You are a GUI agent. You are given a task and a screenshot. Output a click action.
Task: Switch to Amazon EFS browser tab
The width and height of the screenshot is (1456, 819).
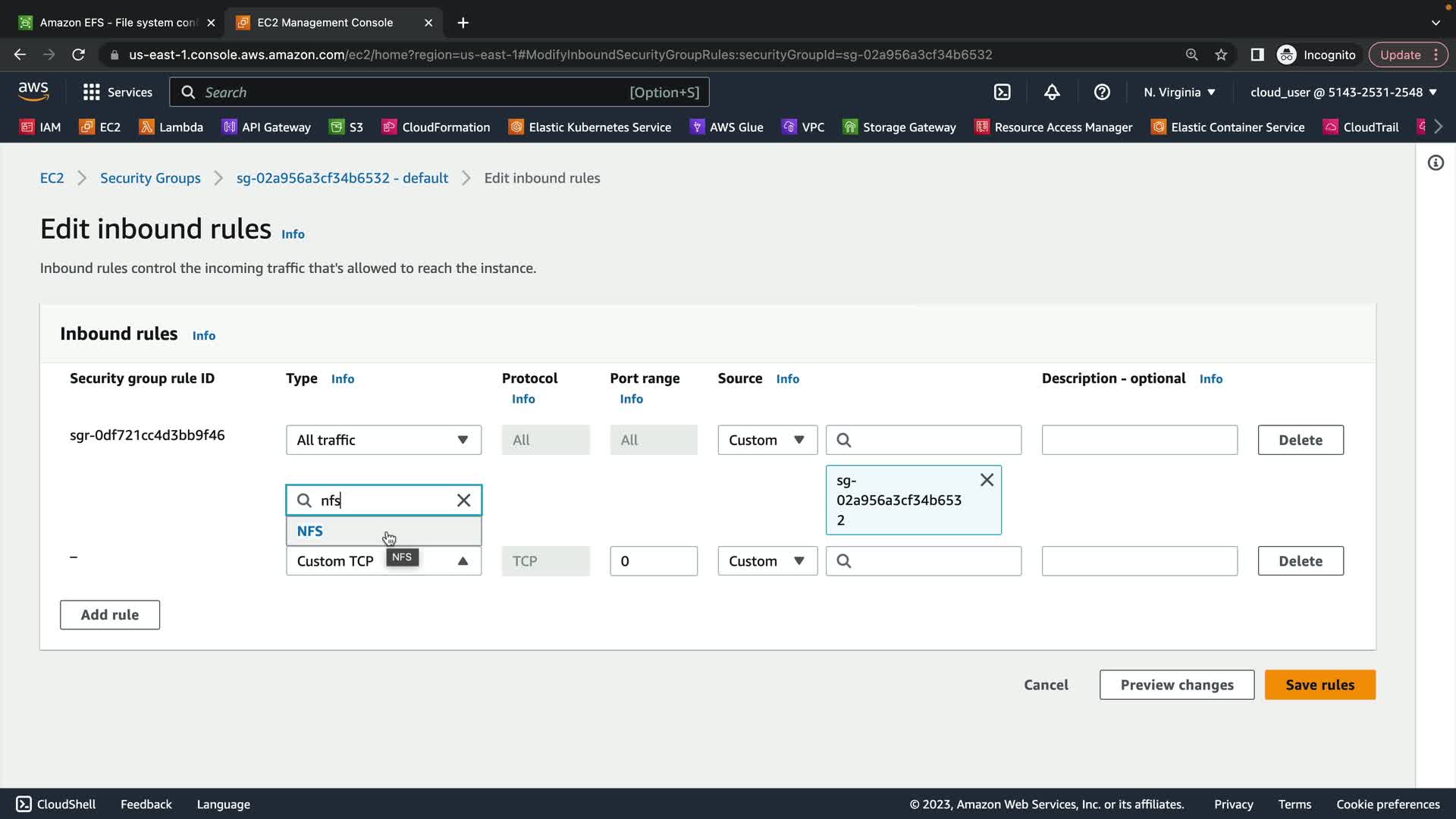(x=118, y=23)
